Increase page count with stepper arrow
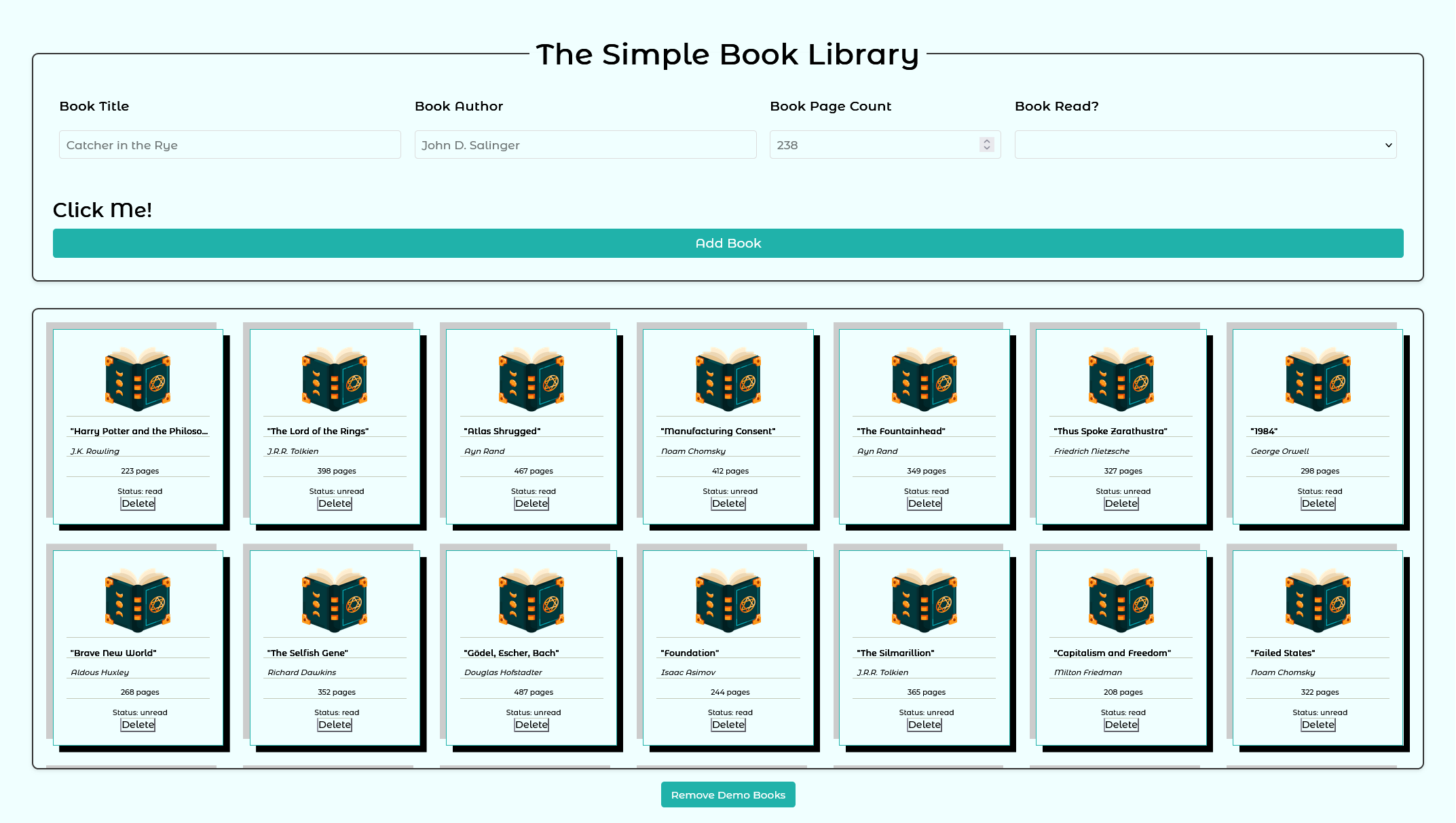This screenshot has height=823, width=1456. pos(987,141)
